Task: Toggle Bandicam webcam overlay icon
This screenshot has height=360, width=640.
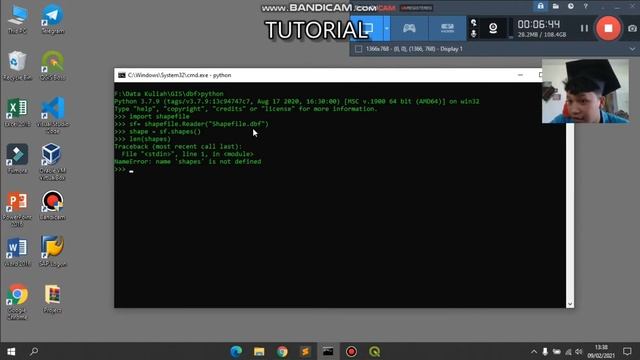Action: [493, 28]
